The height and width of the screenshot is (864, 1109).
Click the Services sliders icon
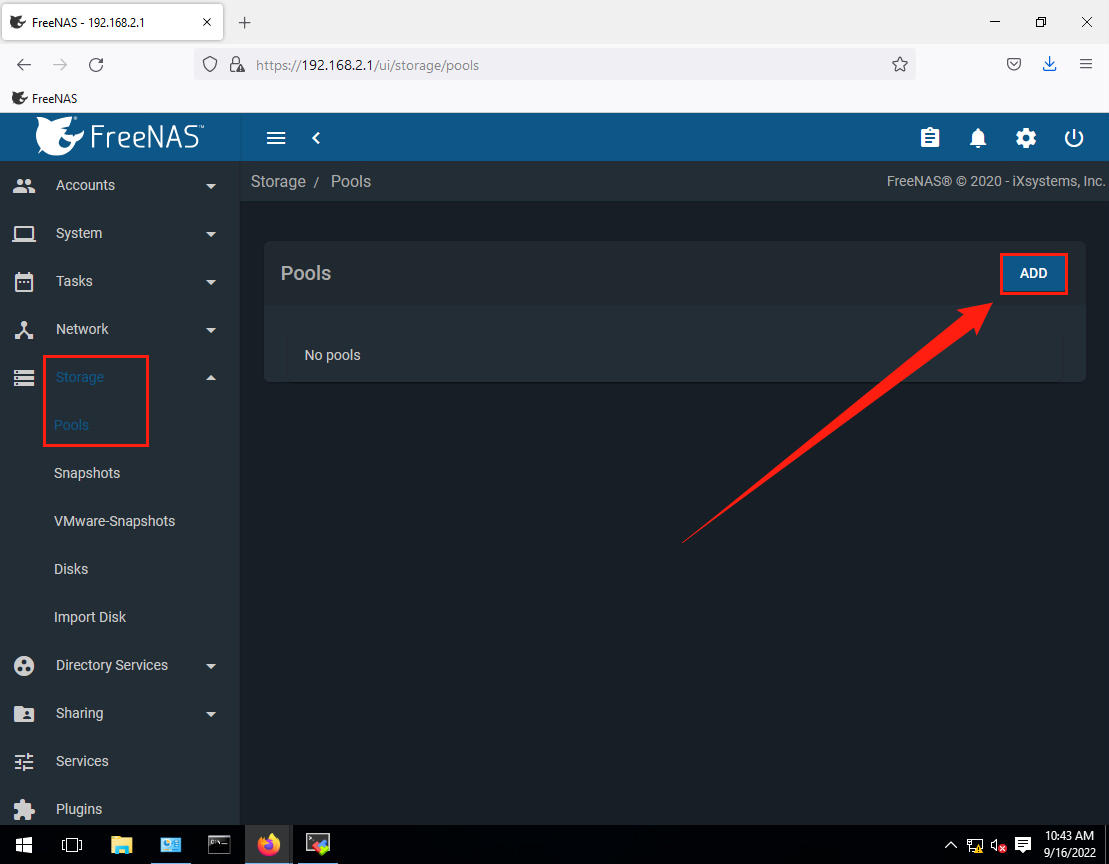click(24, 761)
